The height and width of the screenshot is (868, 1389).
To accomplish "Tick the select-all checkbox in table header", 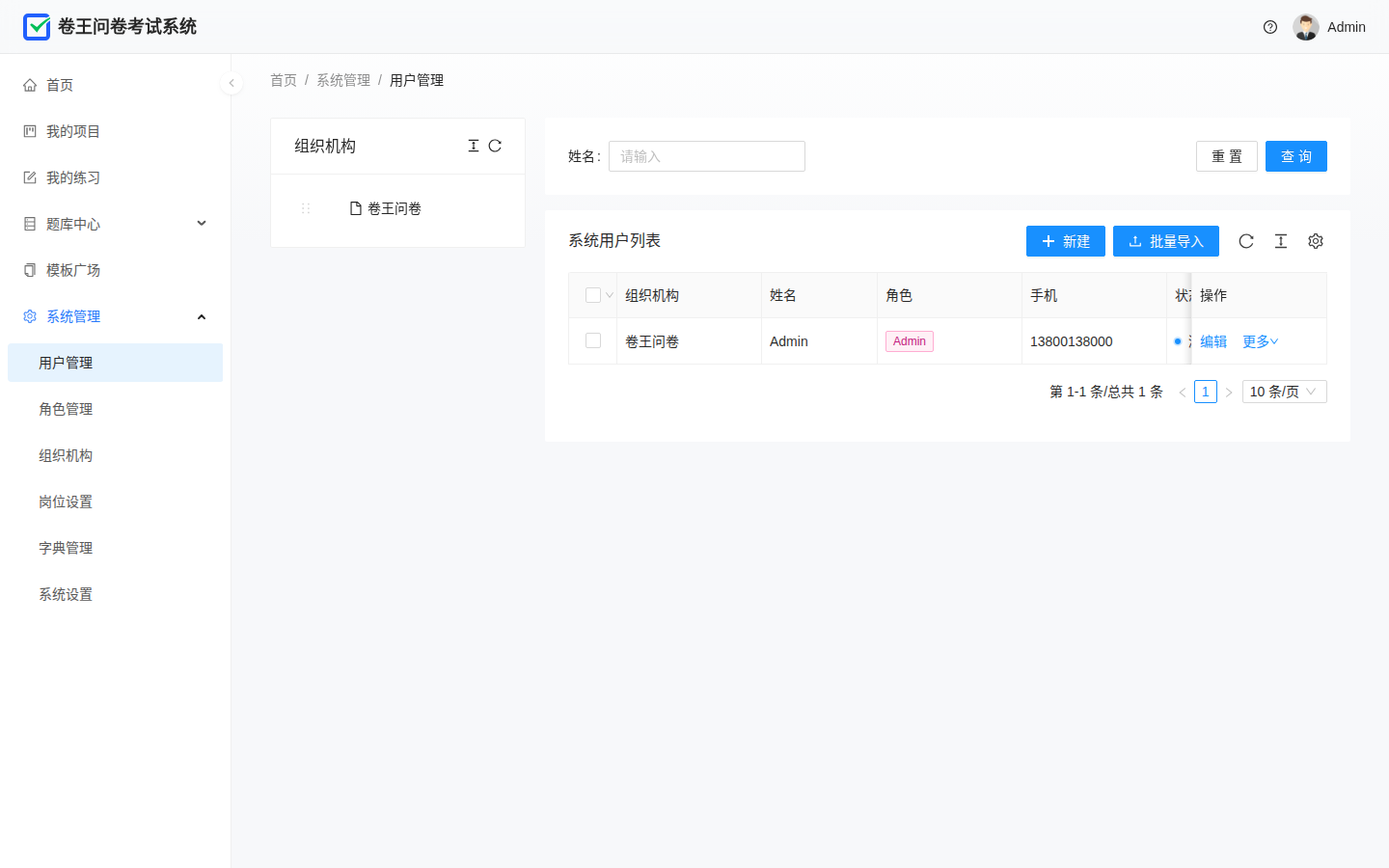I will coord(593,295).
